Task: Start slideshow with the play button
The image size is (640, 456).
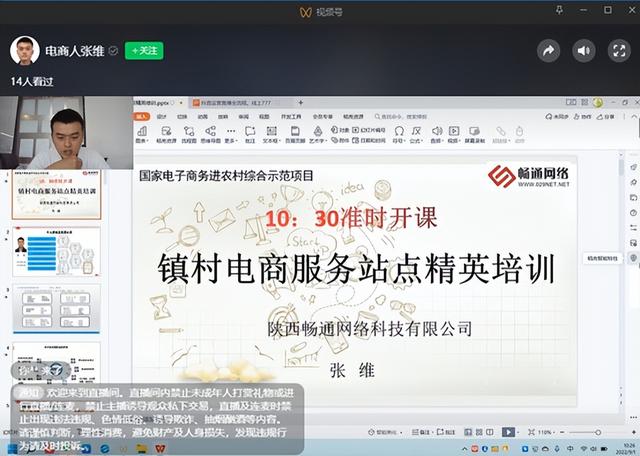Action: coord(508,432)
